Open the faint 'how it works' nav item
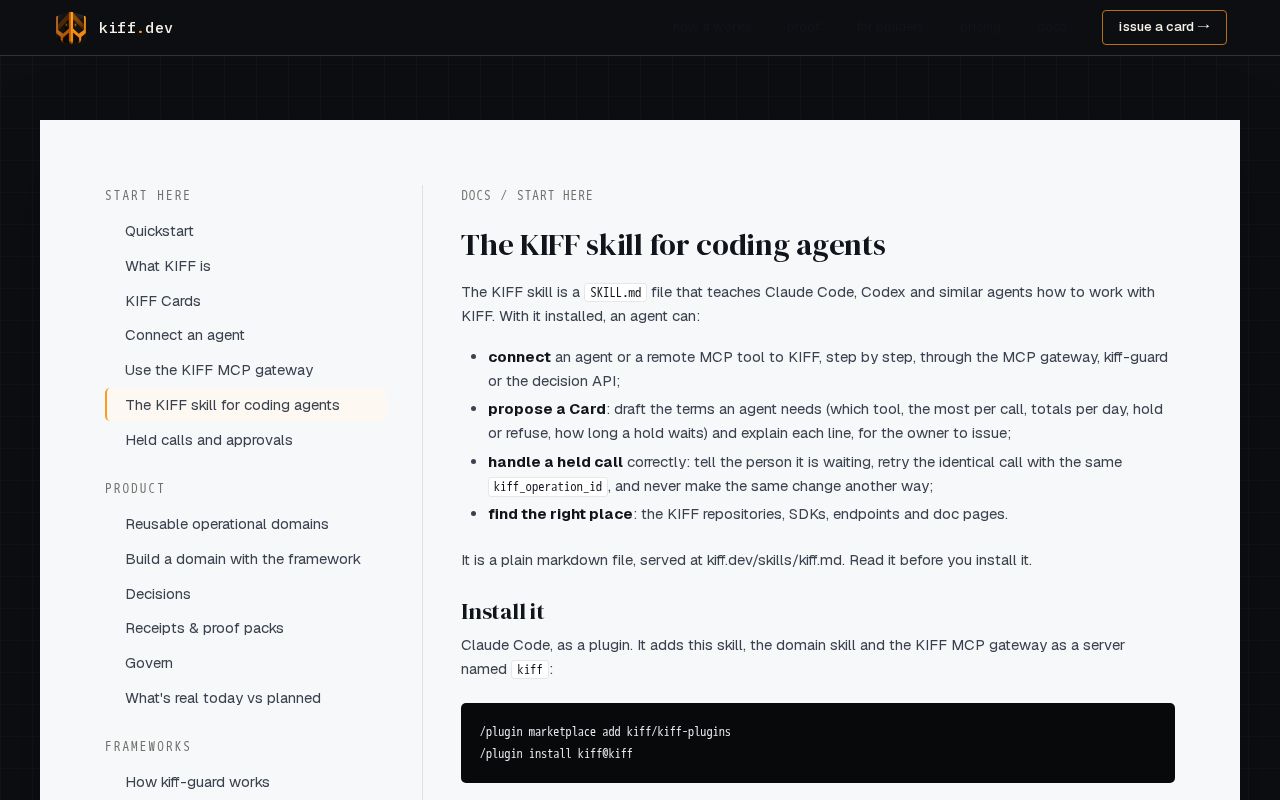The height and width of the screenshot is (800, 1280). tap(711, 27)
